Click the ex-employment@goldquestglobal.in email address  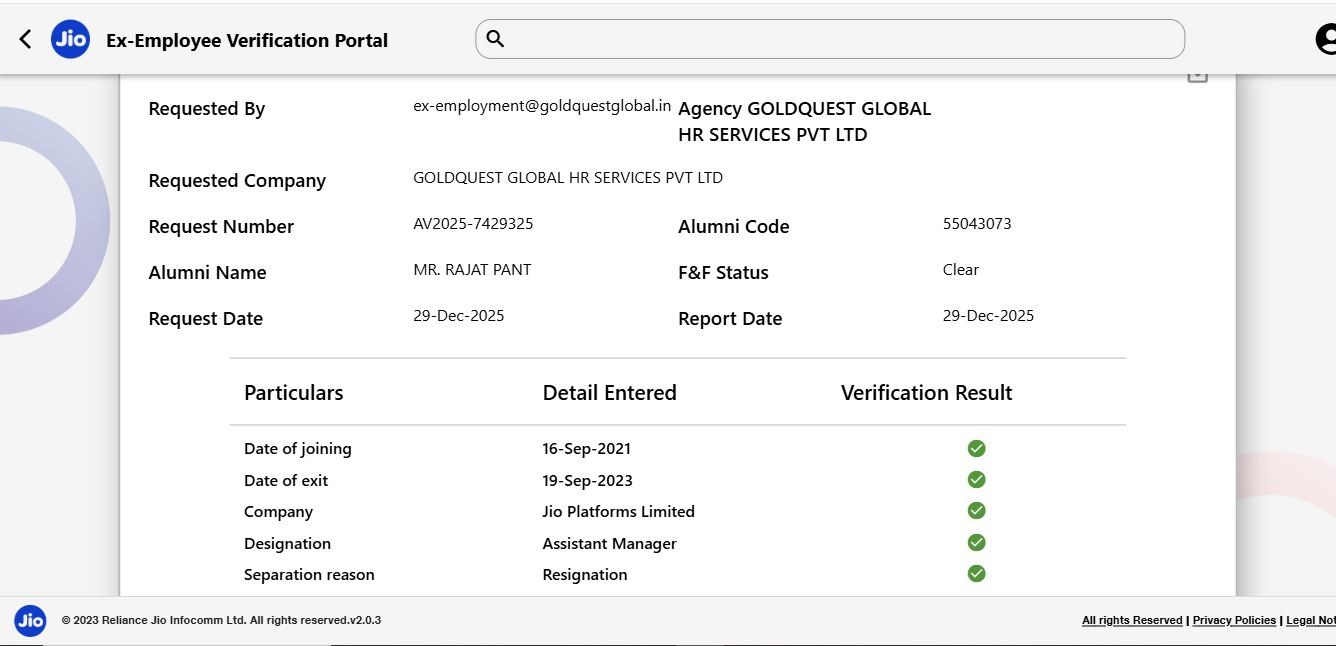pos(542,105)
